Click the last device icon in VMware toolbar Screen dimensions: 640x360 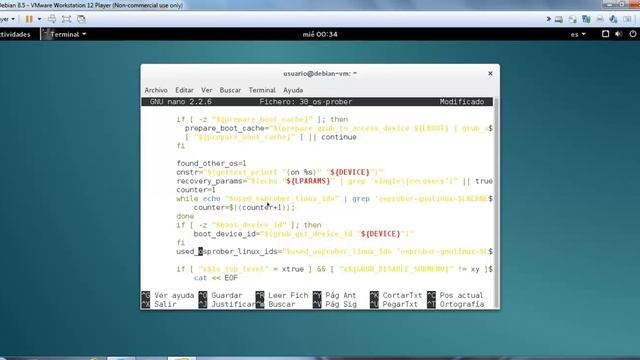(627, 19)
